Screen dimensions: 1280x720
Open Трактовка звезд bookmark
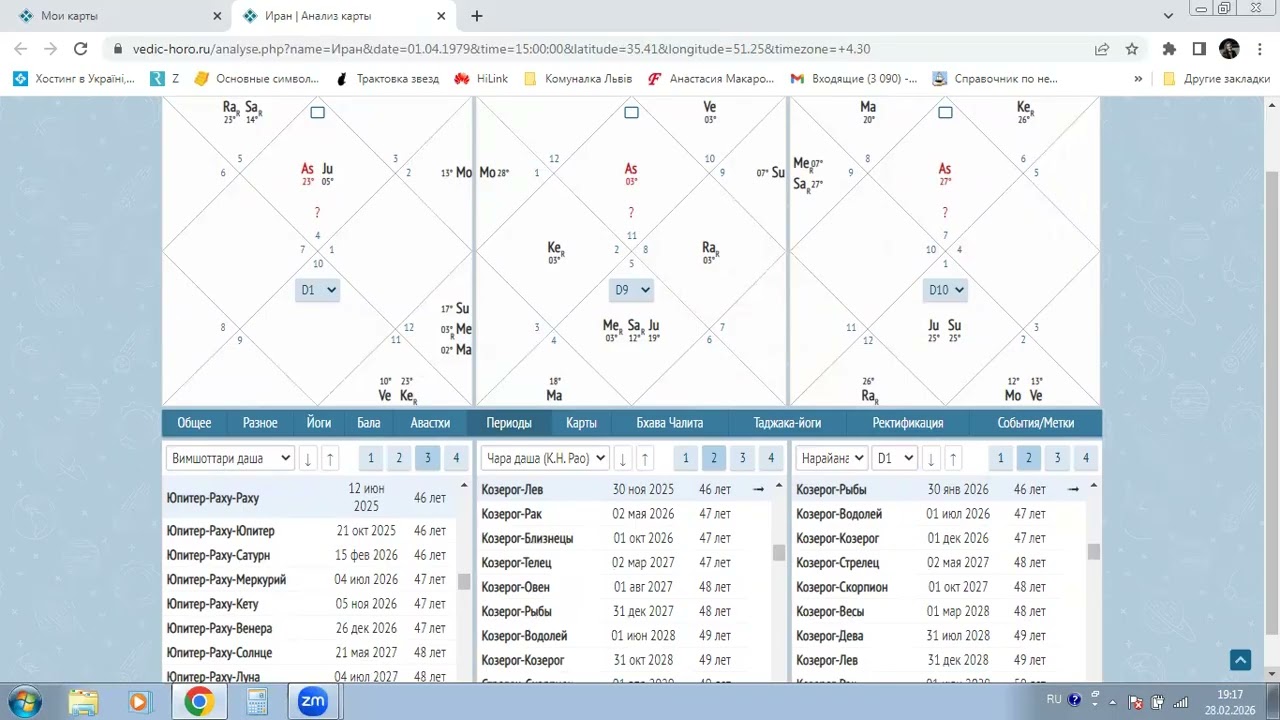387,78
